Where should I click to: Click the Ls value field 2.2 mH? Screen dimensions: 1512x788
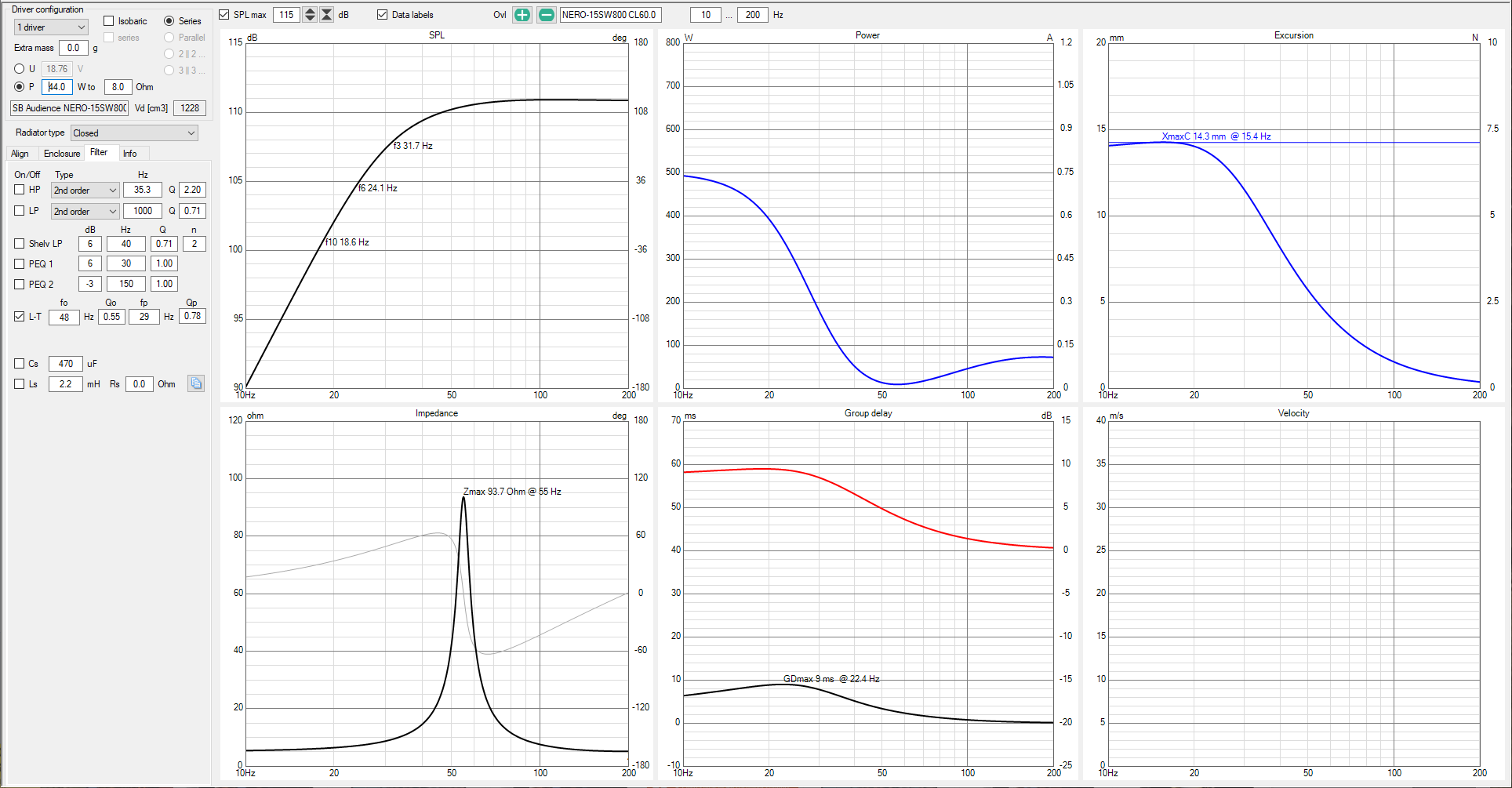pos(66,384)
